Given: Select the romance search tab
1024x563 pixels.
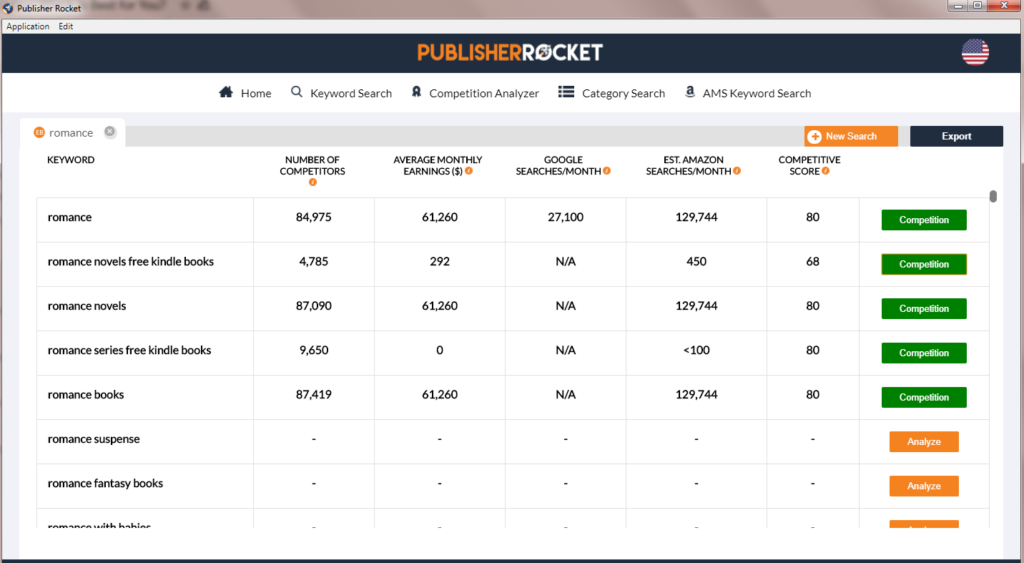Looking at the screenshot, I should (72, 133).
